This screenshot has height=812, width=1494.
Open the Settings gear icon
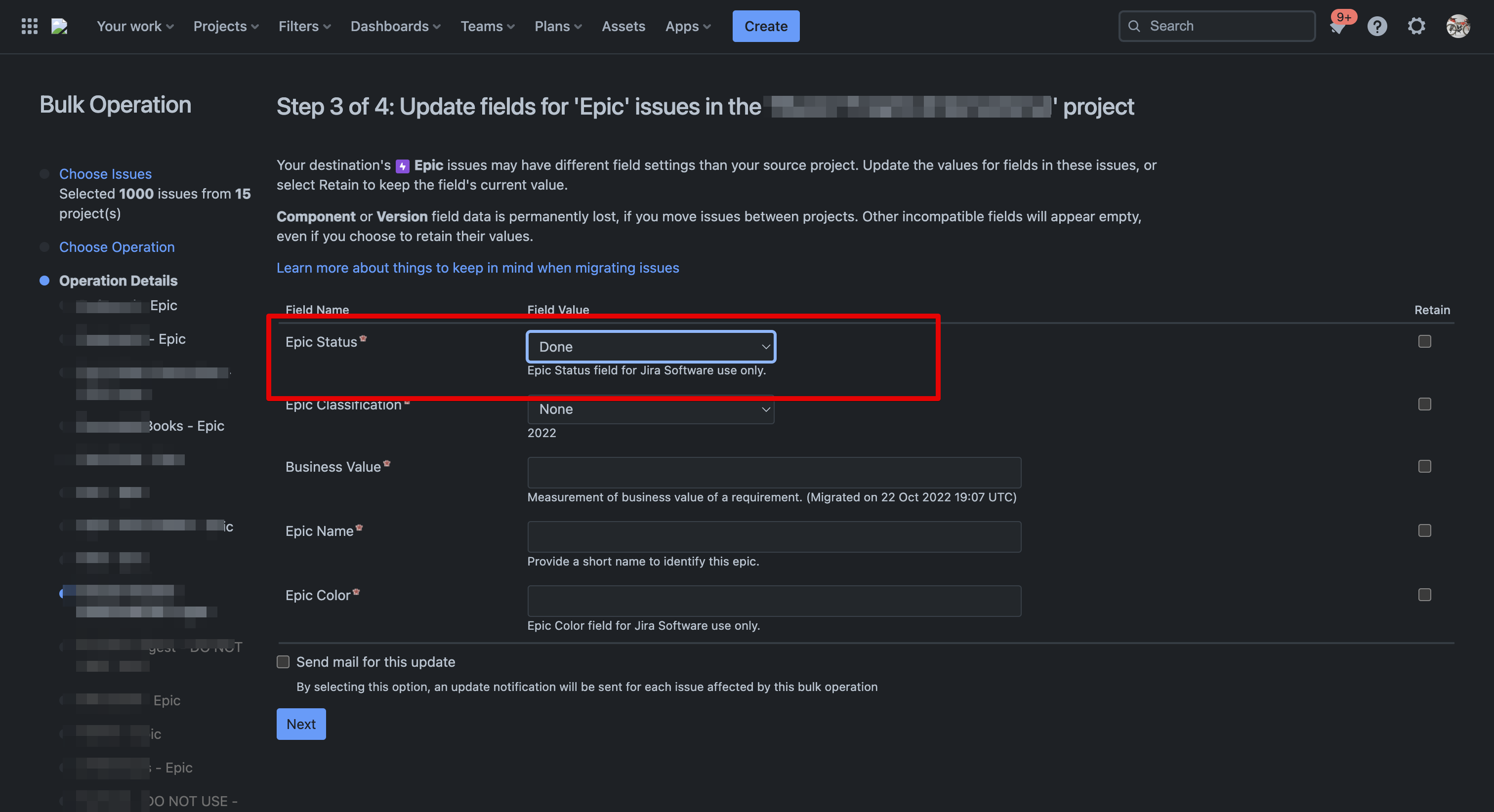pyautogui.click(x=1416, y=26)
